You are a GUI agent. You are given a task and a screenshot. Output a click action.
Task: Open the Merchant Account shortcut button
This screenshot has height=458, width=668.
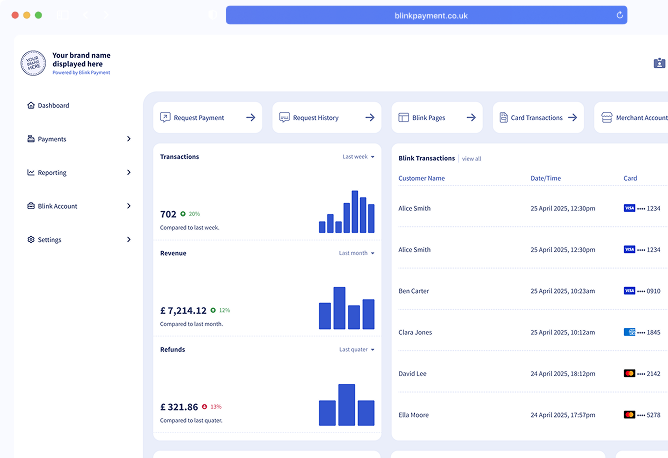(631, 118)
